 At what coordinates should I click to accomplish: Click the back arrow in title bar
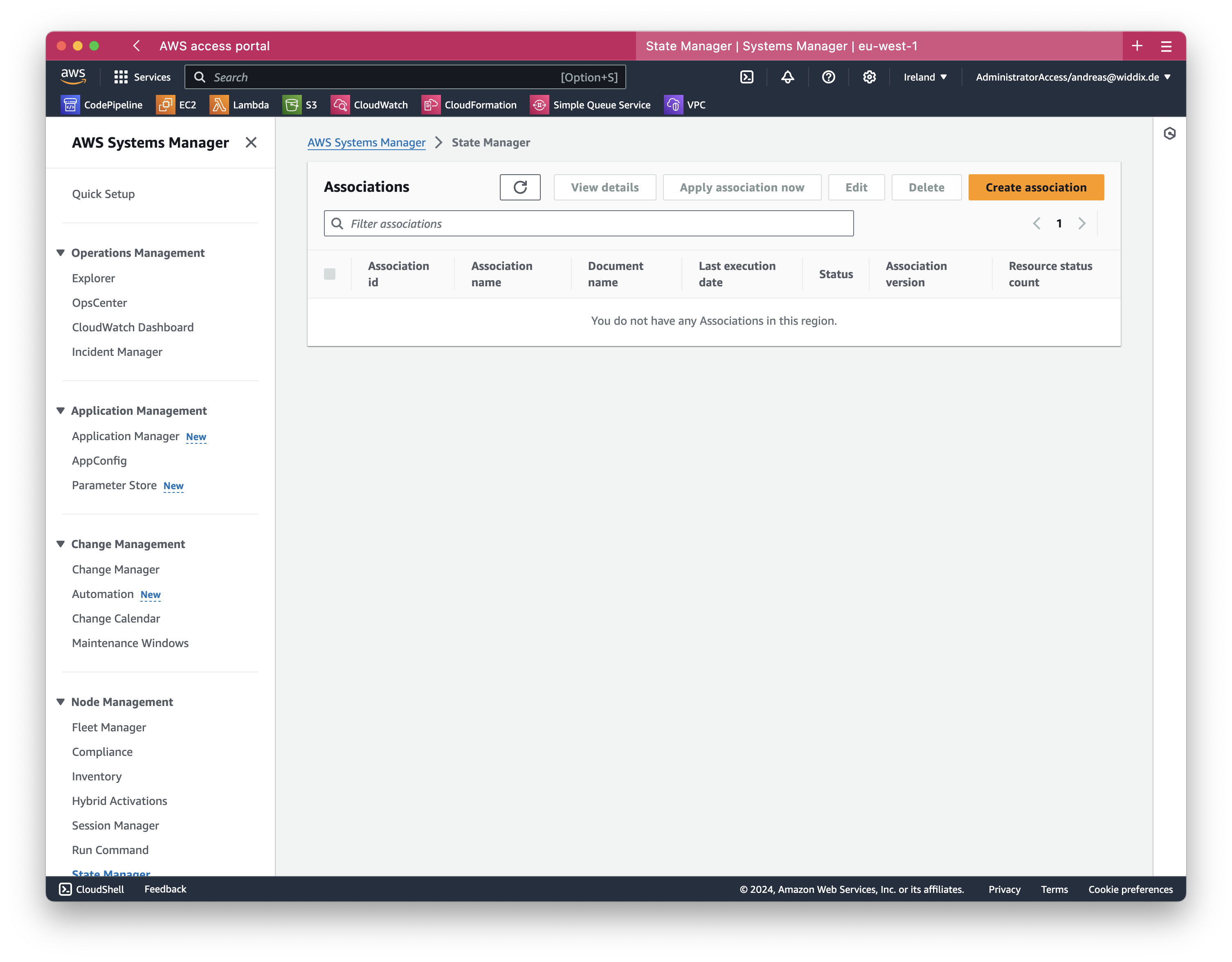pos(137,46)
